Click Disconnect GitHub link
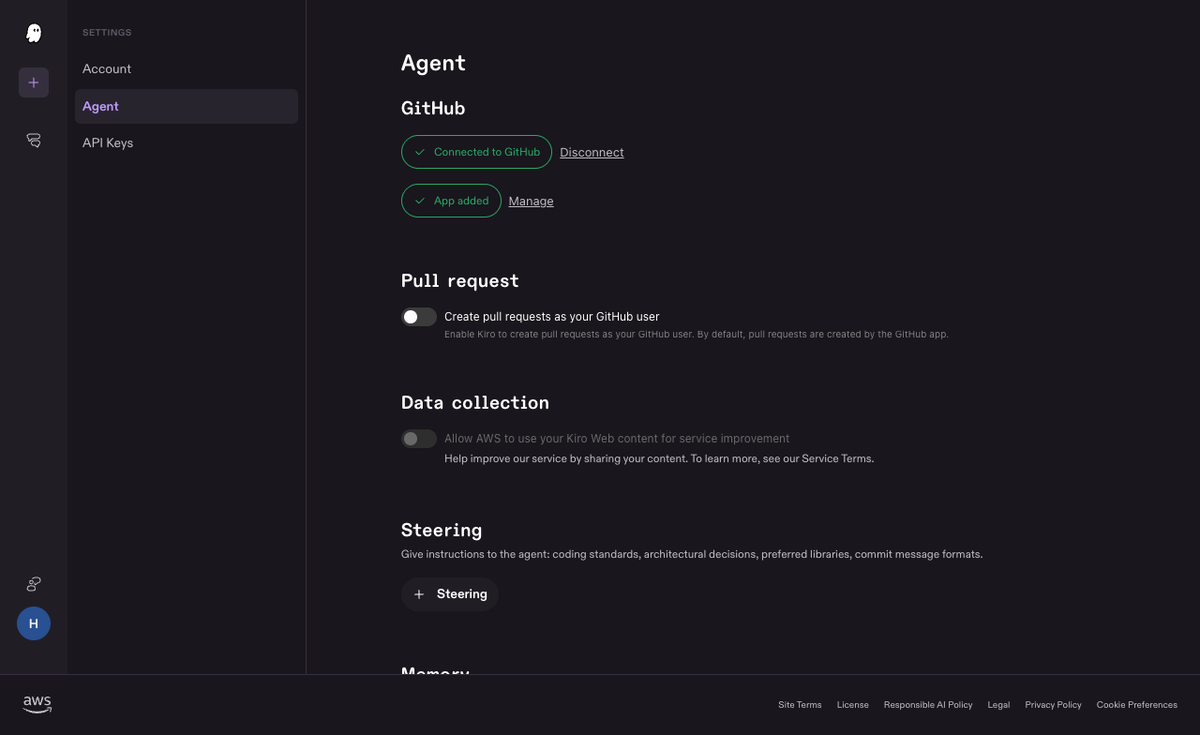 pos(592,152)
